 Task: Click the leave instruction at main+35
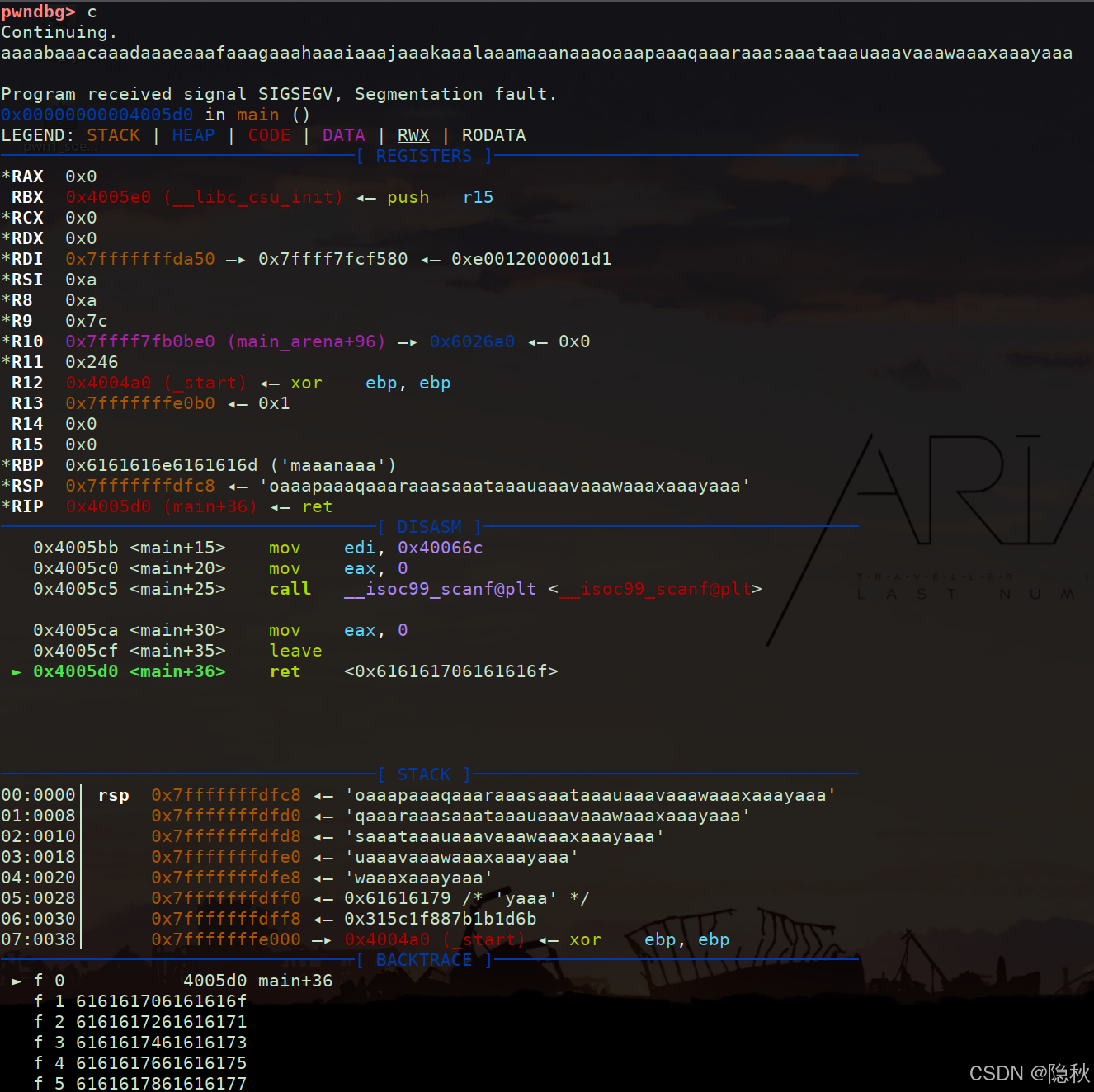295,651
